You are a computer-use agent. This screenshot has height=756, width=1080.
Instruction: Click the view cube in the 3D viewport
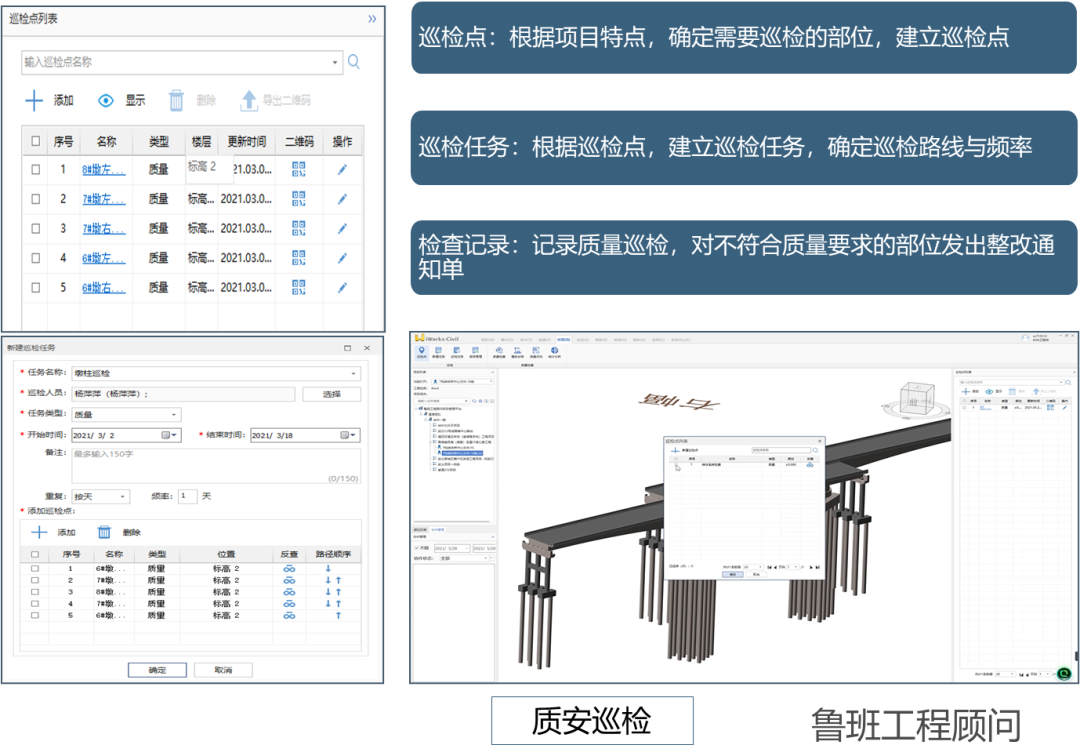(917, 399)
